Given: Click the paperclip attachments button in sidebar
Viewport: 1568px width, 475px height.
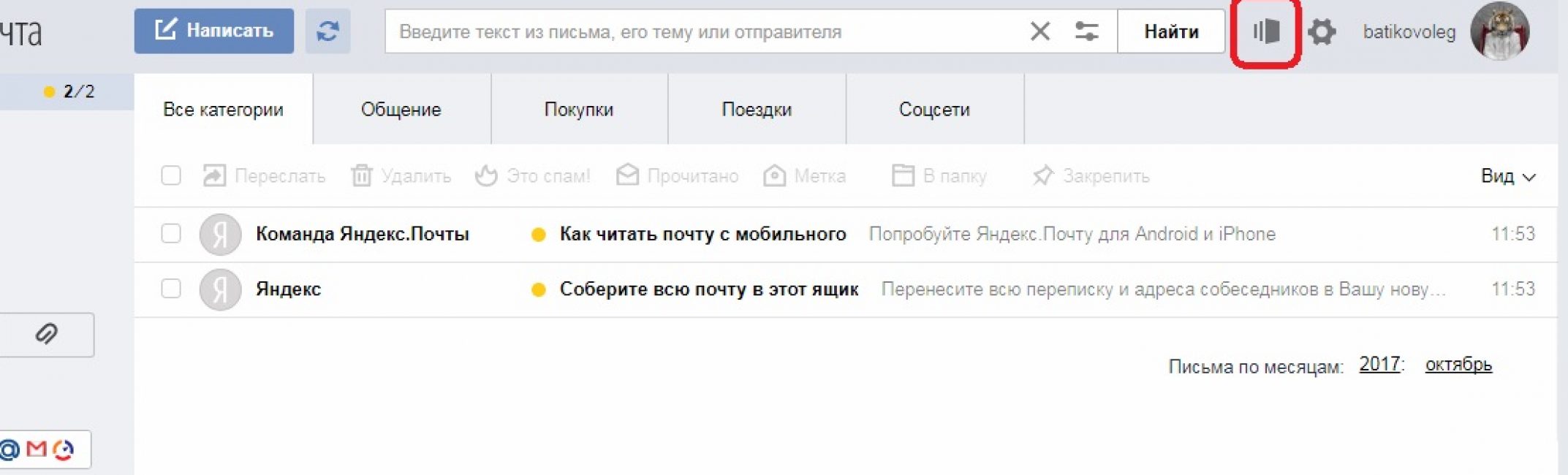Looking at the screenshot, I should (x=47, y=335).
